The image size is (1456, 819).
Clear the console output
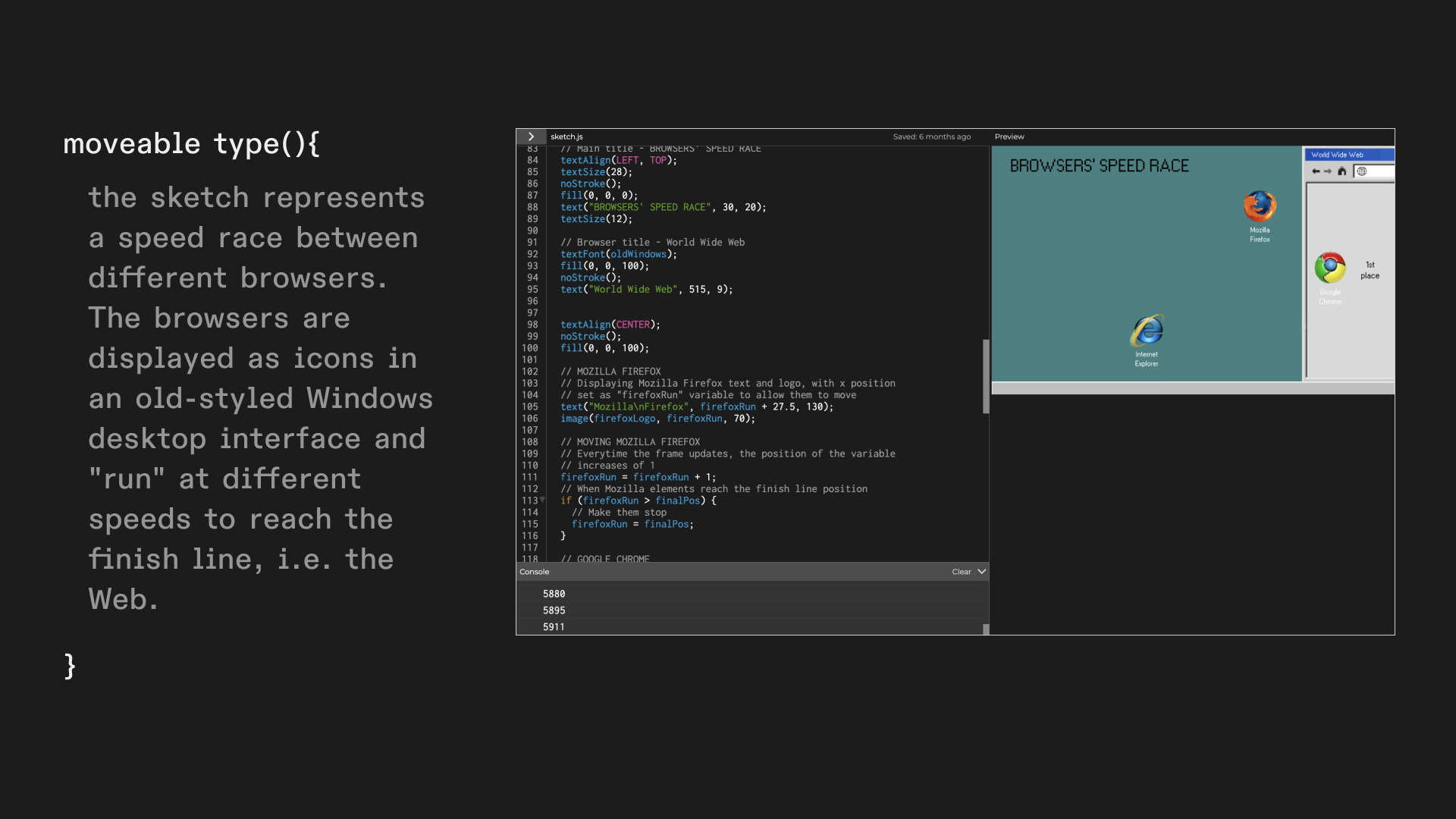[961, 572]
